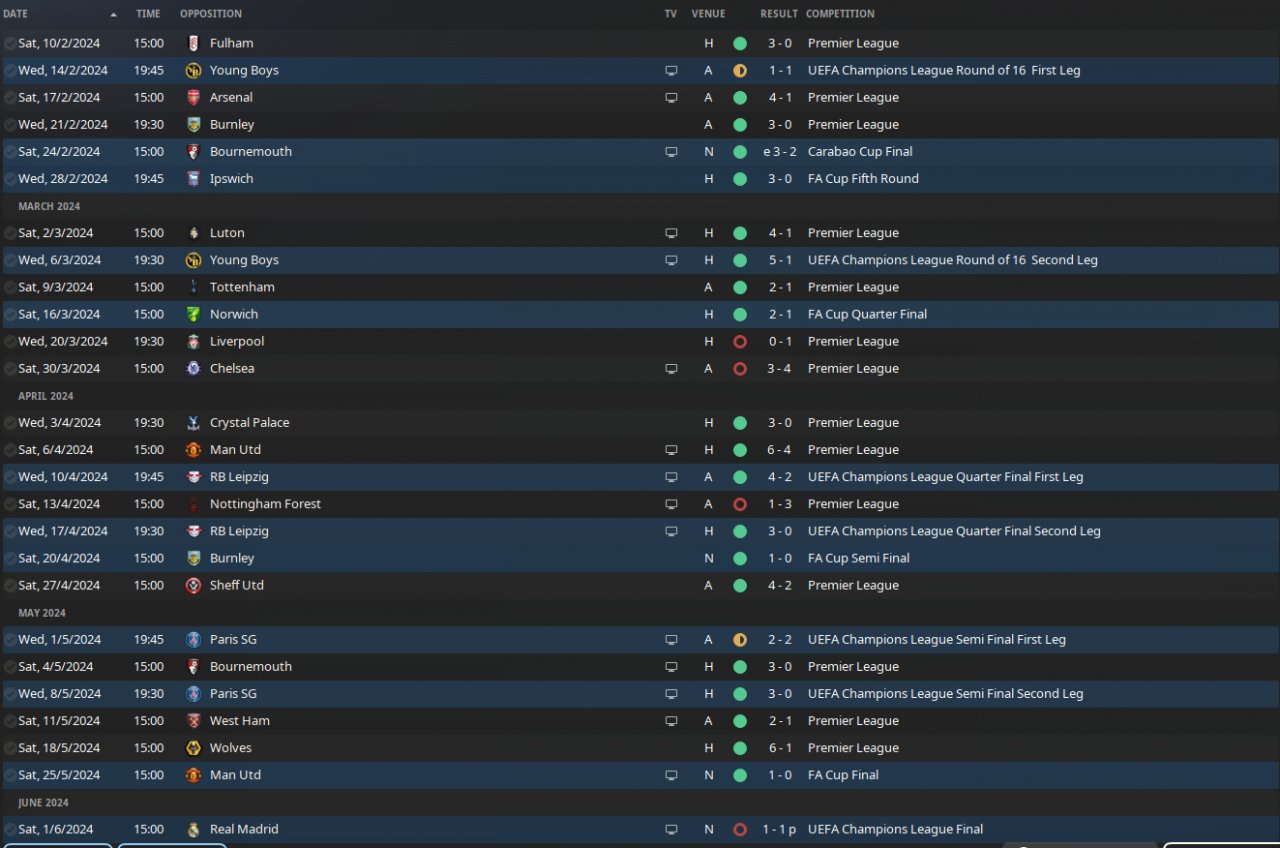Click the checkmark icon beside Sat, 25/5/2024

click(10, 775)
